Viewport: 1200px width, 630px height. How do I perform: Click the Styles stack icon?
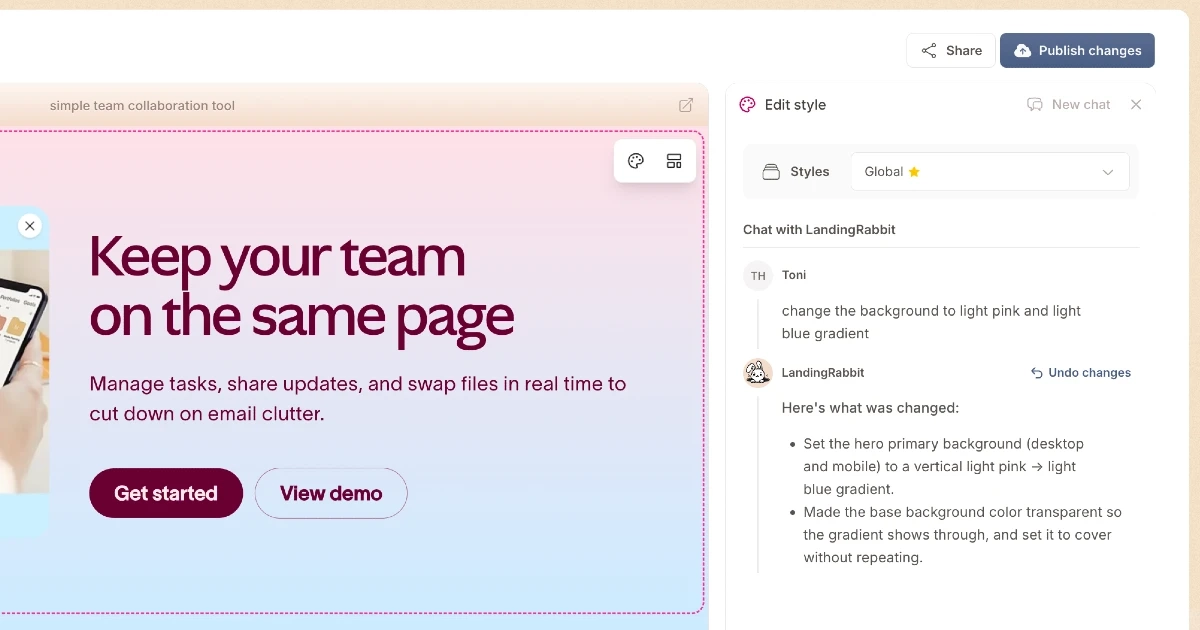(771, 172)
